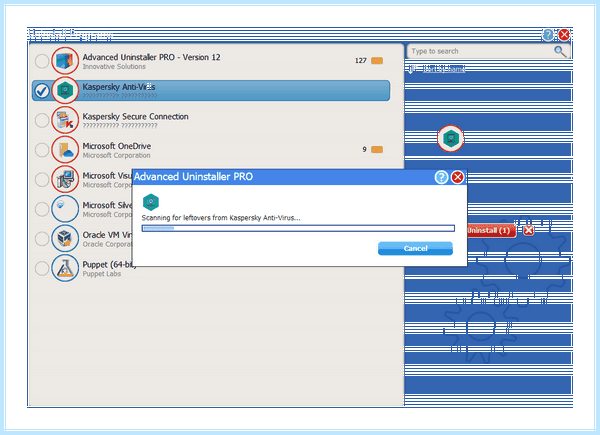Open help from the main window title bar
This screenshot has width=600, height=435.
(548, 35)
